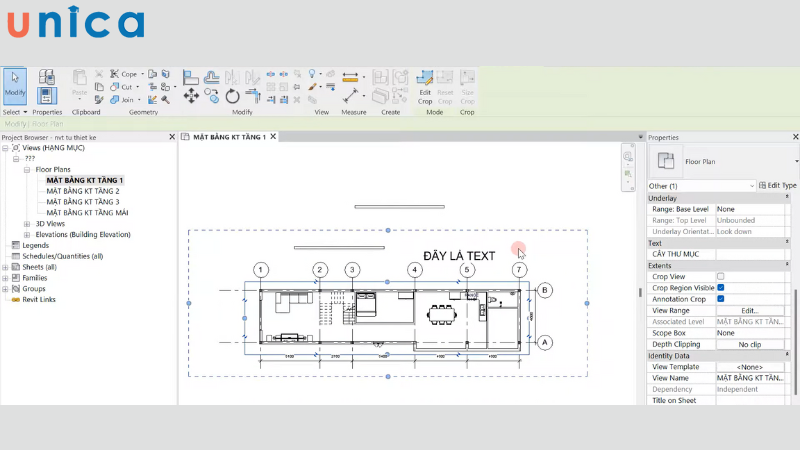
Task: Select the Rotate tool icon
Action: point(232,96)
